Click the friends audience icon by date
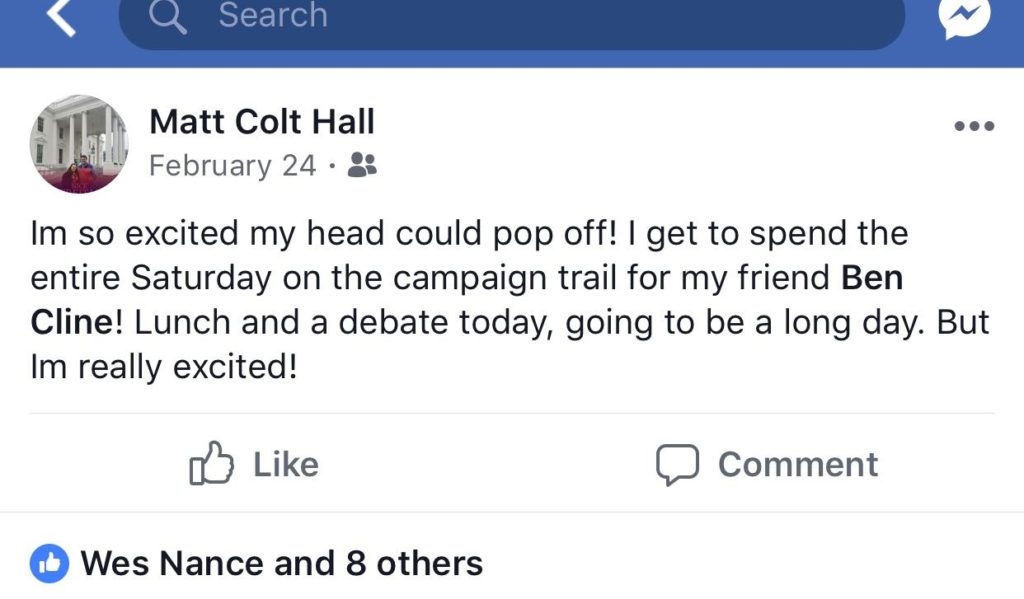The image size is (1024, 599). (362, 166)
